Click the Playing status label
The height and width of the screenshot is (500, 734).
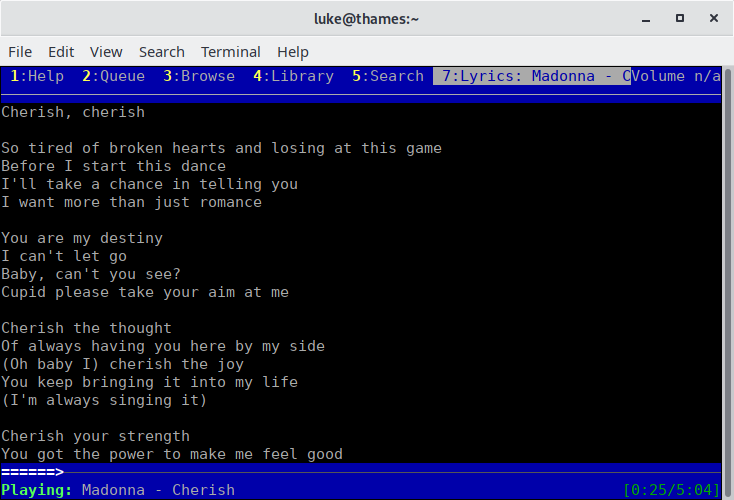37,490
